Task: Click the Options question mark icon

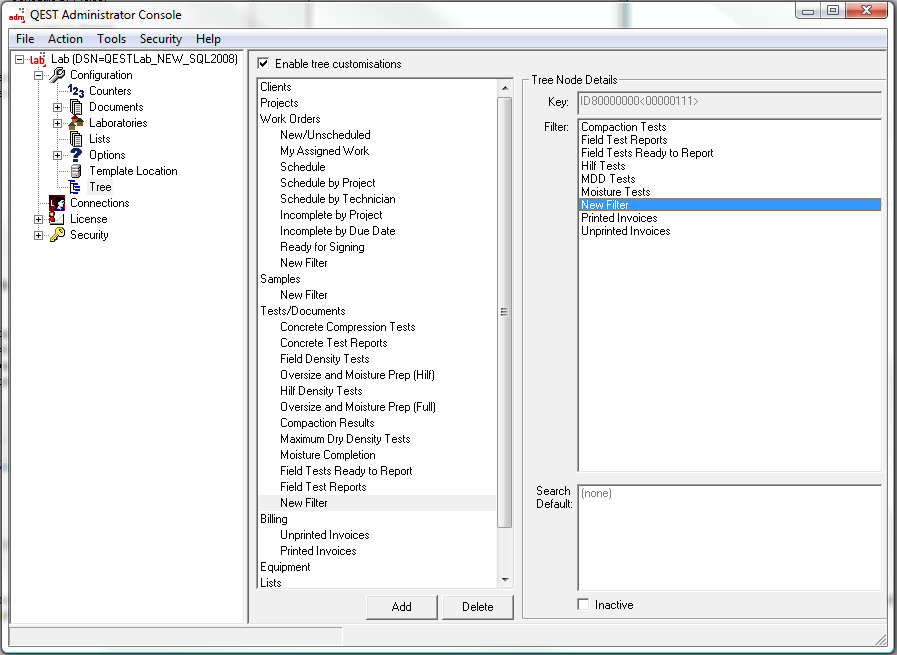Action: [x=76, y=155]
